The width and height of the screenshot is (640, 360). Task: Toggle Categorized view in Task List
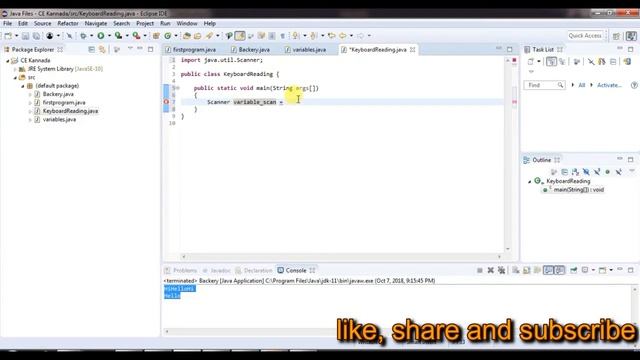pyautogui.click(x=551, y=62)
